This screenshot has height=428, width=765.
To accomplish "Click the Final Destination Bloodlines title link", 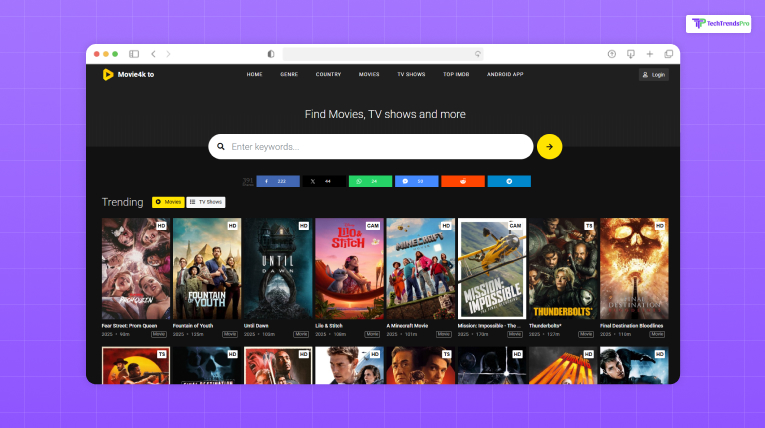I will [x=631, y=326].
